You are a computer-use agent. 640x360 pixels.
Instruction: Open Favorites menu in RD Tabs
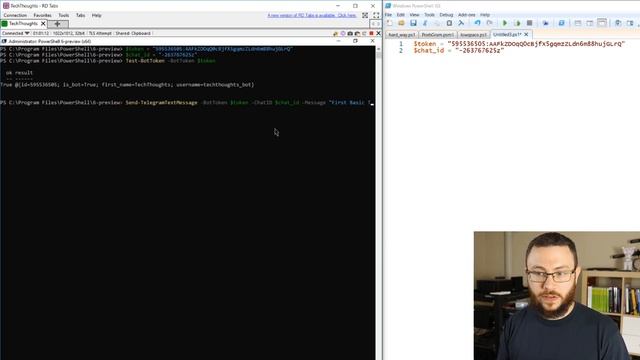pyautogui.click(x=42, y=16)
